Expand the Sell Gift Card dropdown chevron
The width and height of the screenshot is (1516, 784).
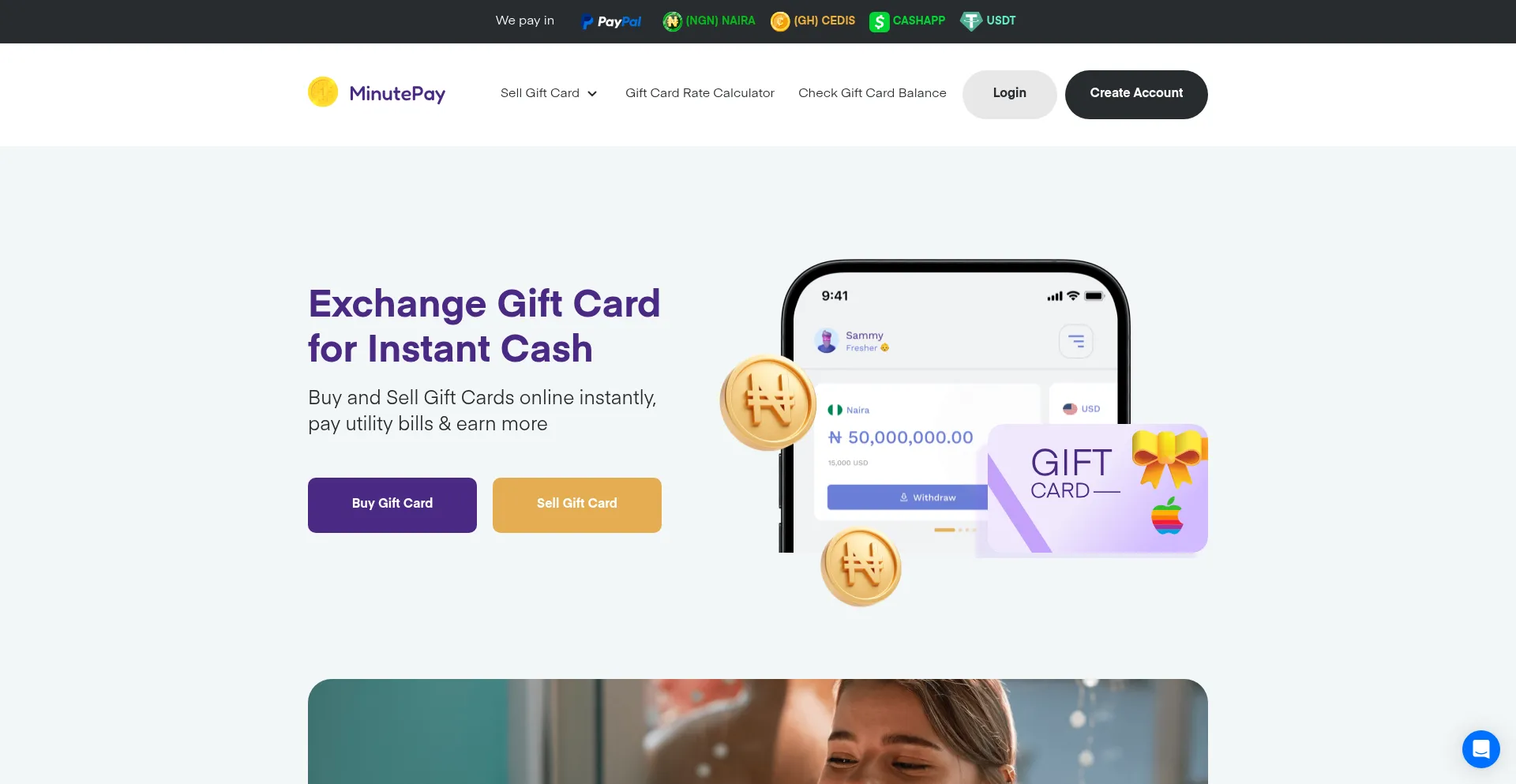[x=592, y=94]
